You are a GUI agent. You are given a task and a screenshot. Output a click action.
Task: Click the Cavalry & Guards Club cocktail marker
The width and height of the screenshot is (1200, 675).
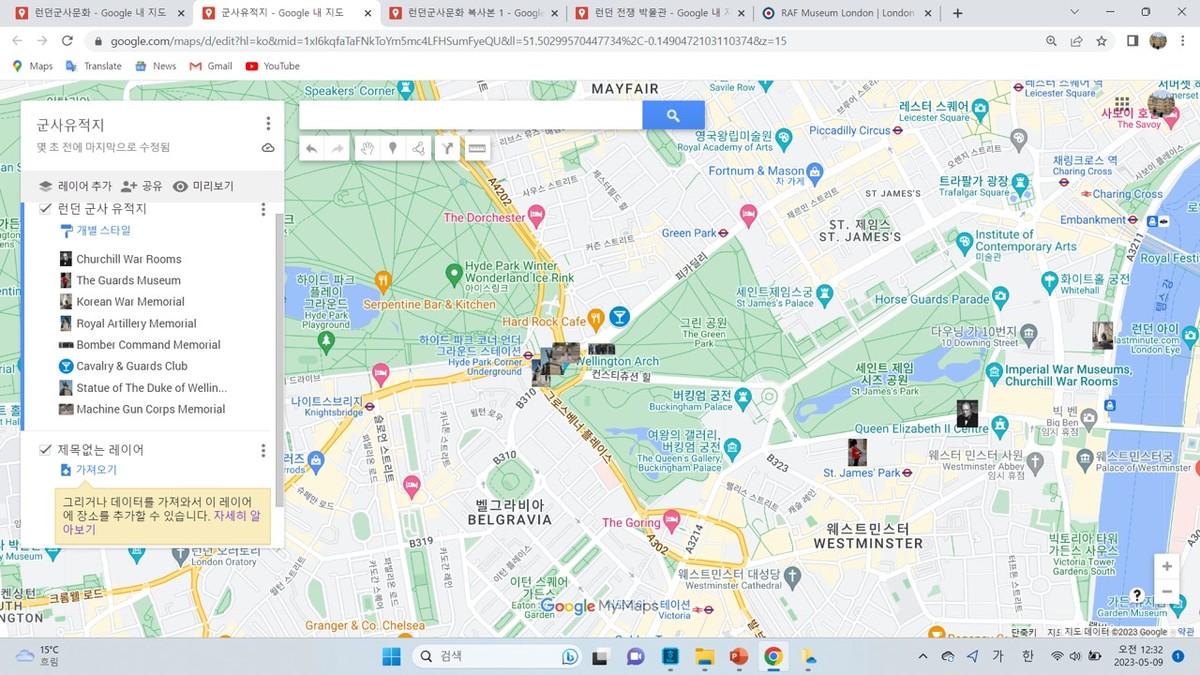[x=620, y=317]
